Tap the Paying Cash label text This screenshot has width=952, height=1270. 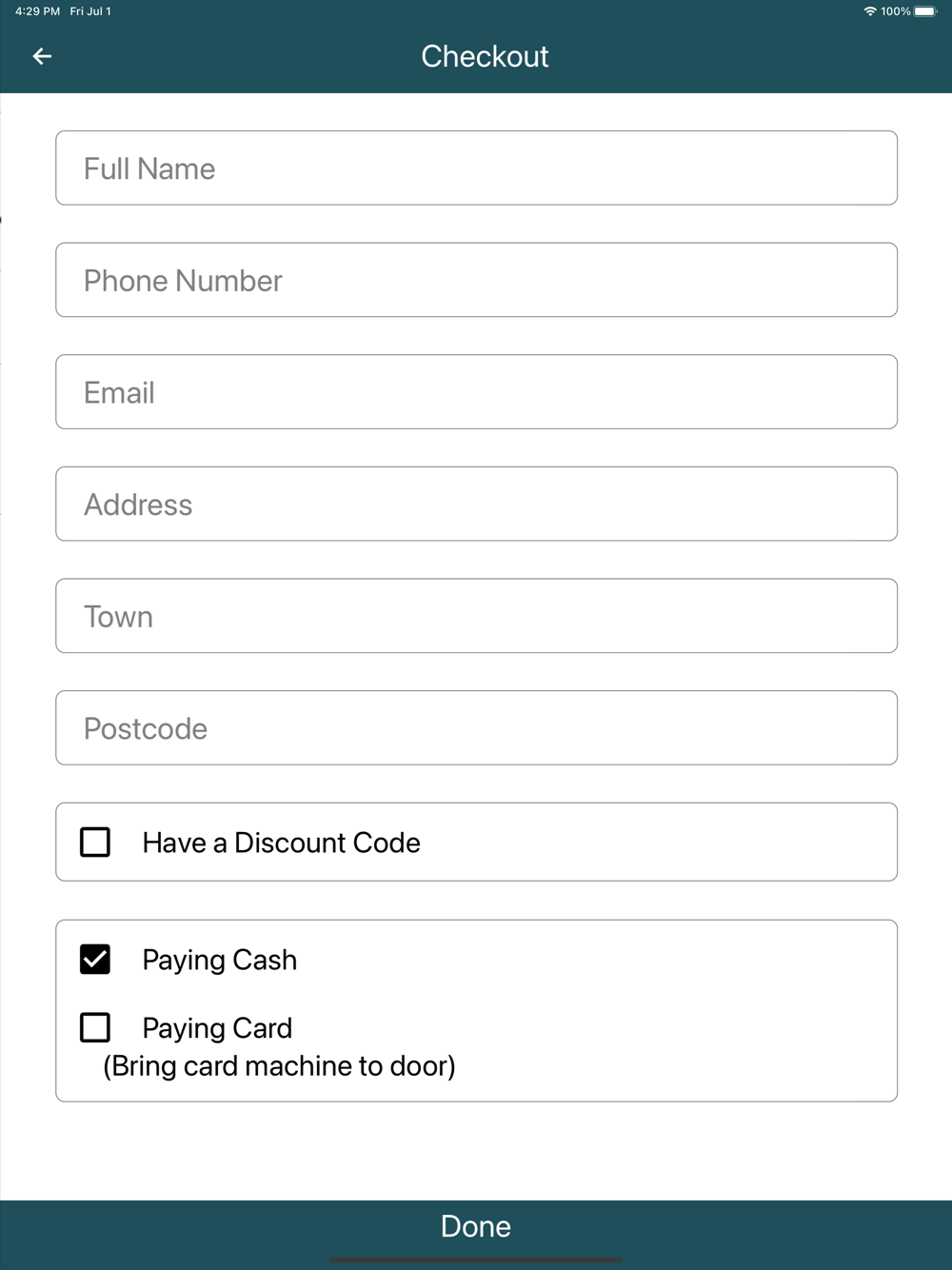click(220, 960)
